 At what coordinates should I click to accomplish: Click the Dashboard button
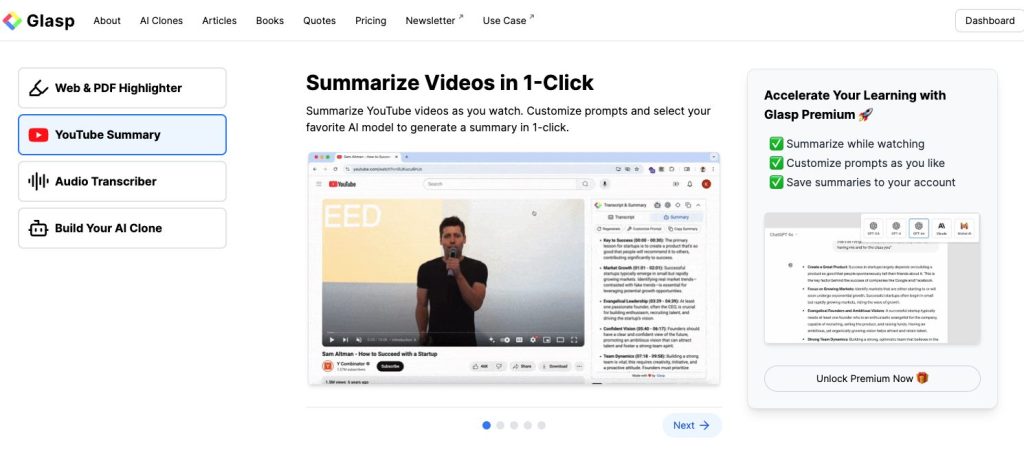click(x=989, y=21)
